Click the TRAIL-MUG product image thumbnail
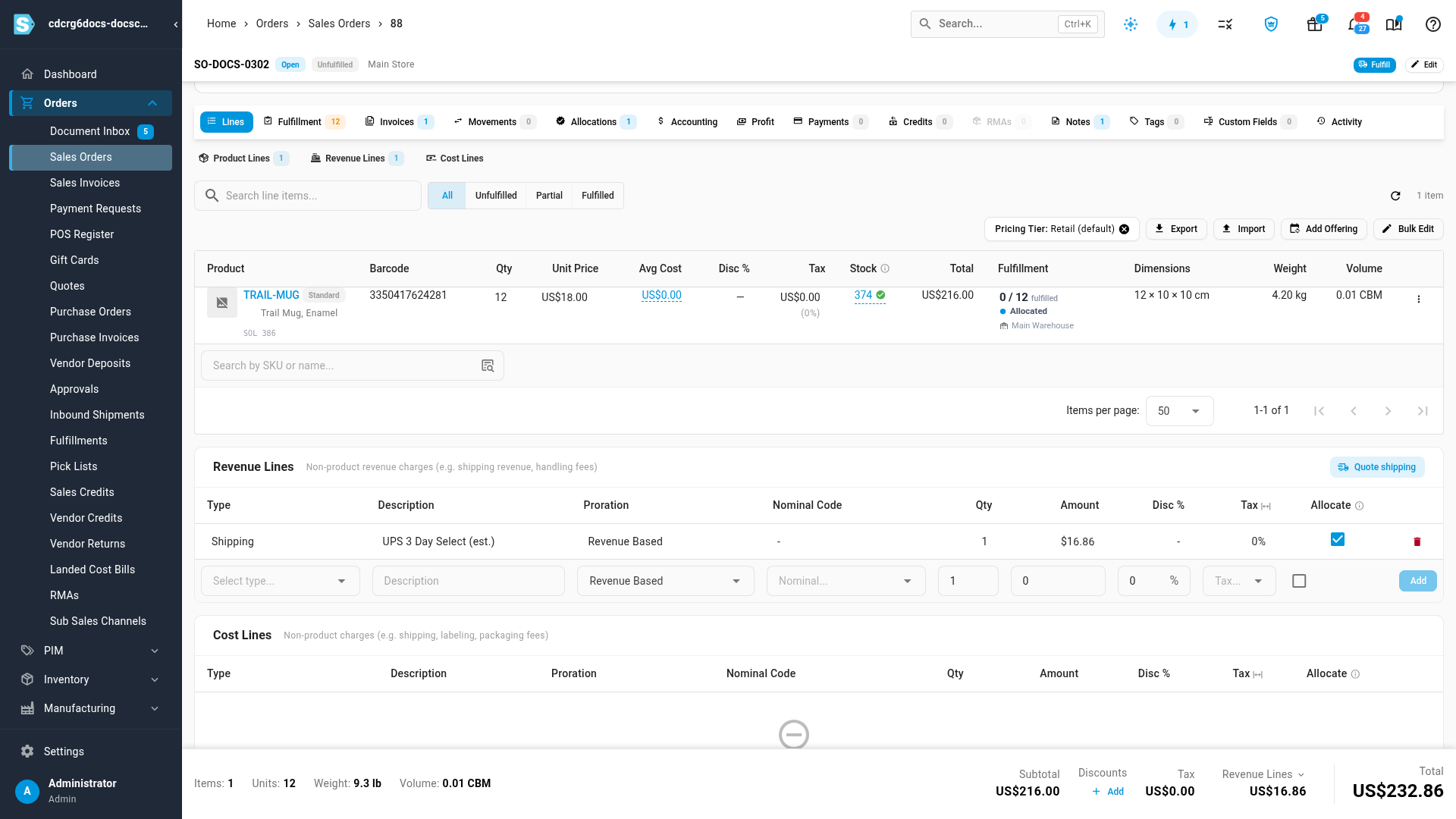1456x819 pixels. click(222, 303)
